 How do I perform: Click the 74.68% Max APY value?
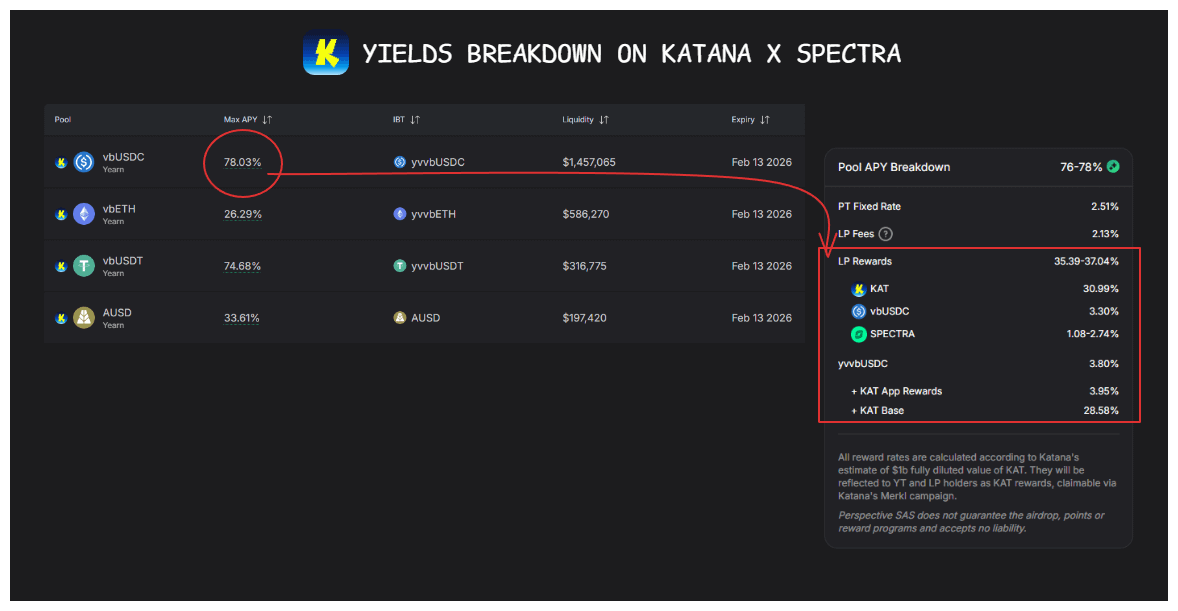click(x=243, y=266)
